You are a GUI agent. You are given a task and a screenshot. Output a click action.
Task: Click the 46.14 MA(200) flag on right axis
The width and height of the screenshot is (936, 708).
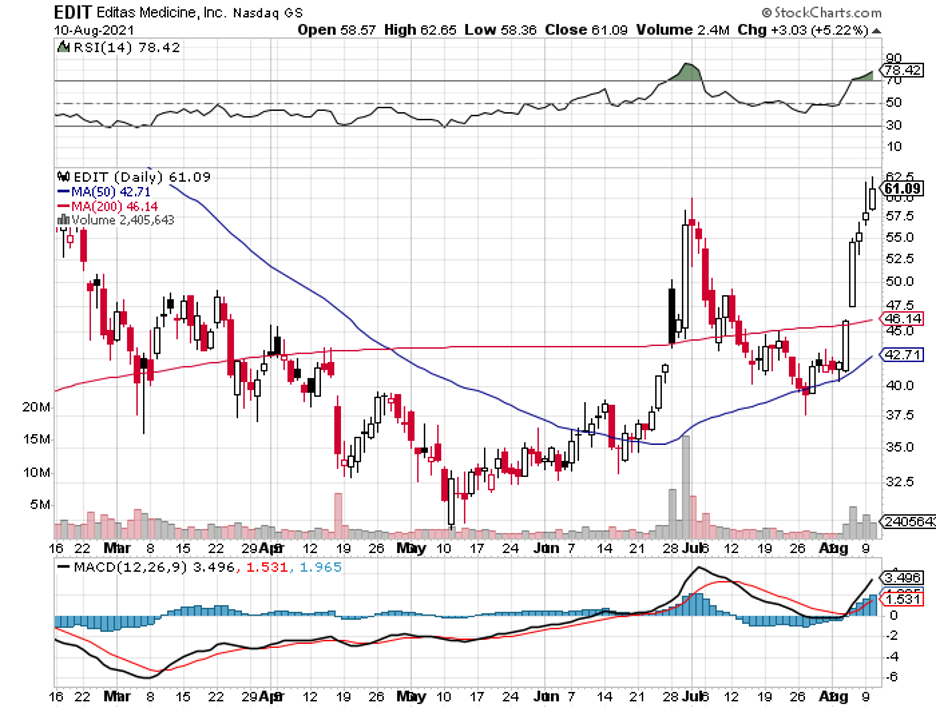[x=903, y=318]
